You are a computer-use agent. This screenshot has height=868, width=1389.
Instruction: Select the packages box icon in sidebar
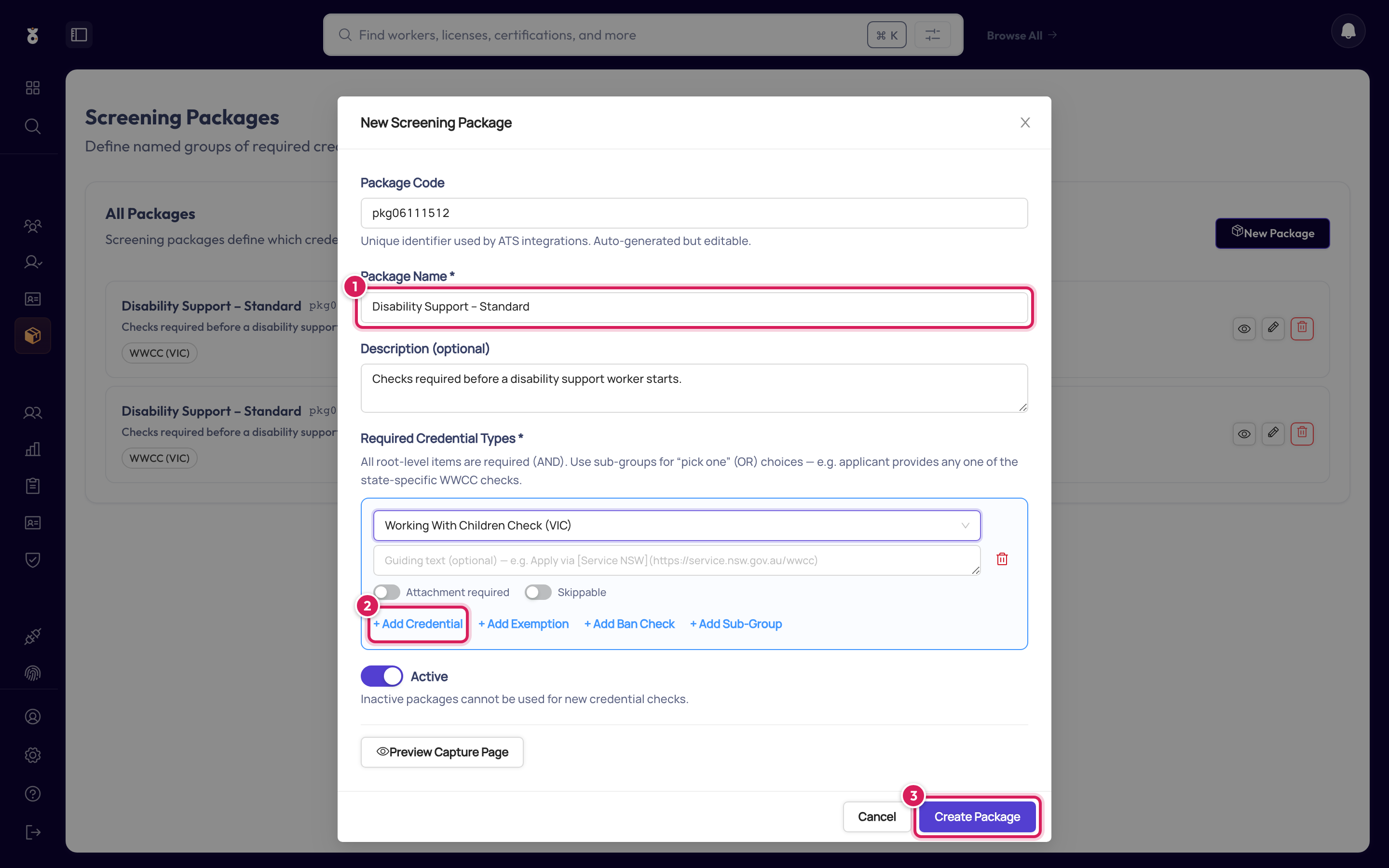[x=33, y=336]
